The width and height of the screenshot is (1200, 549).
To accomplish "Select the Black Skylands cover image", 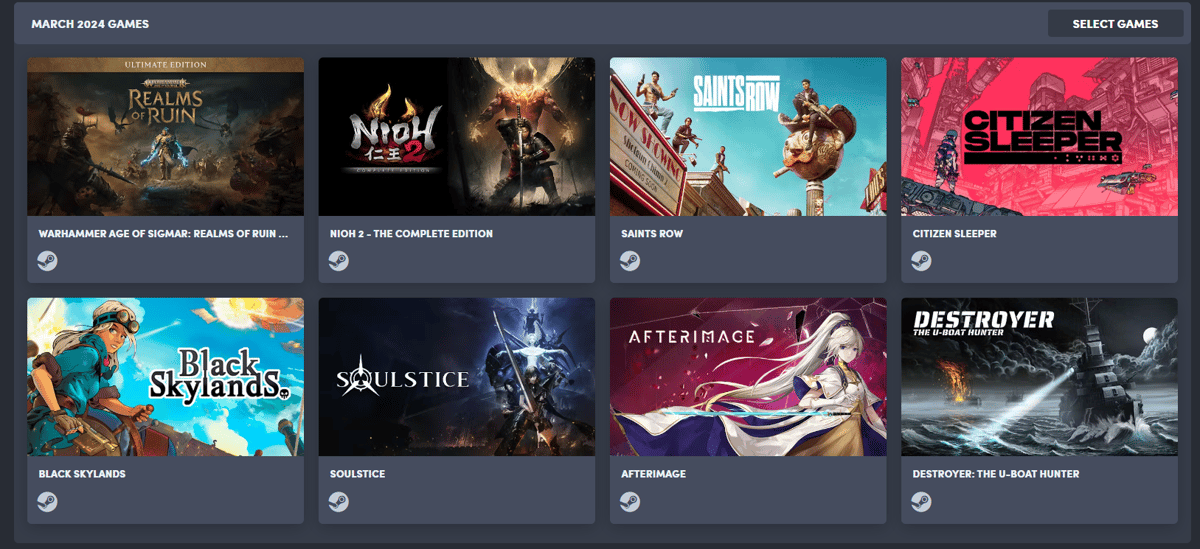I will coord(165,376).
